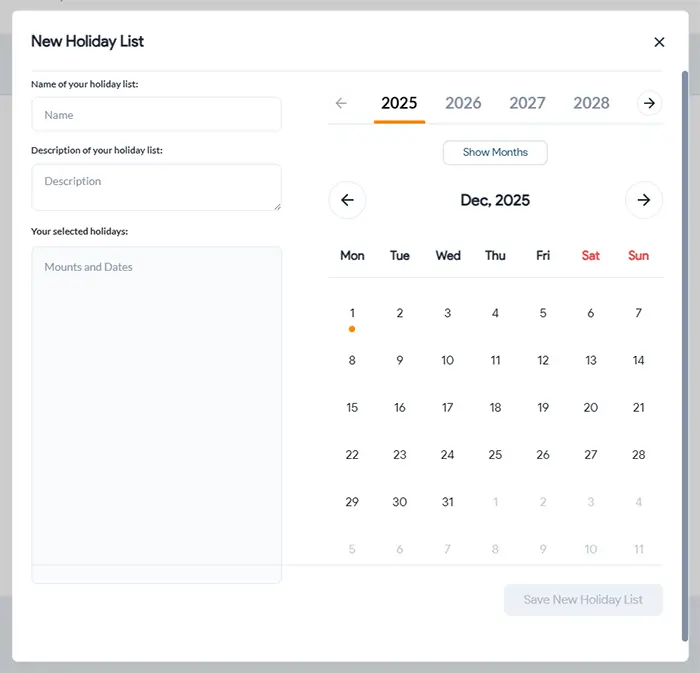Pick December 25 on the calendar

(495, 455)
